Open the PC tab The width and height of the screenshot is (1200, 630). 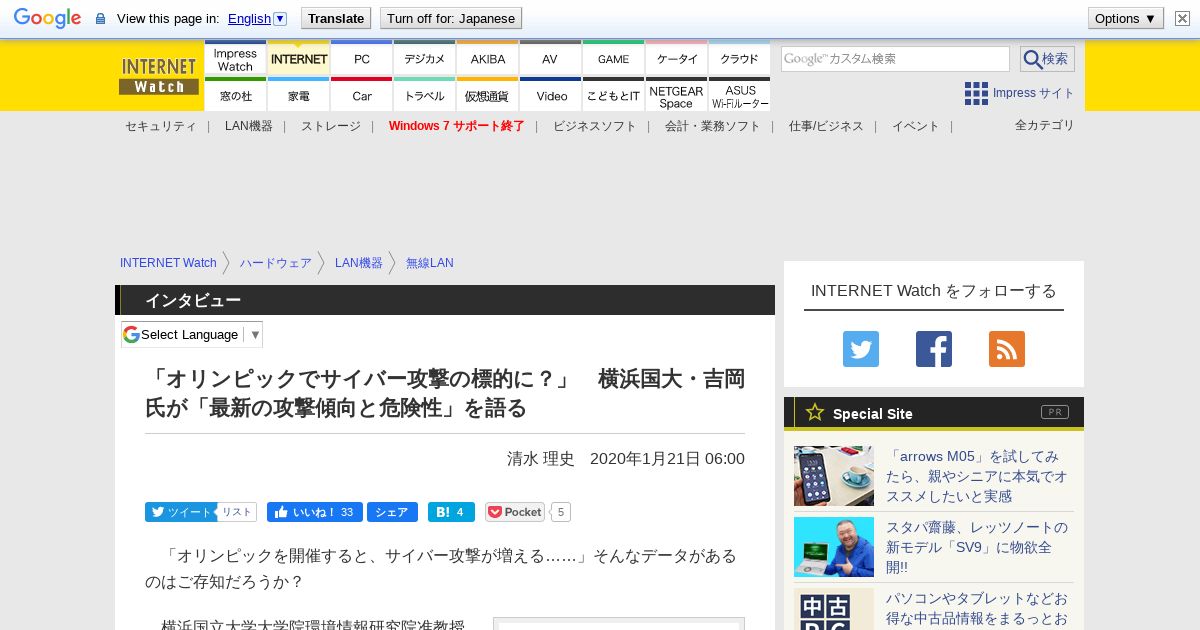click(362, 58)
